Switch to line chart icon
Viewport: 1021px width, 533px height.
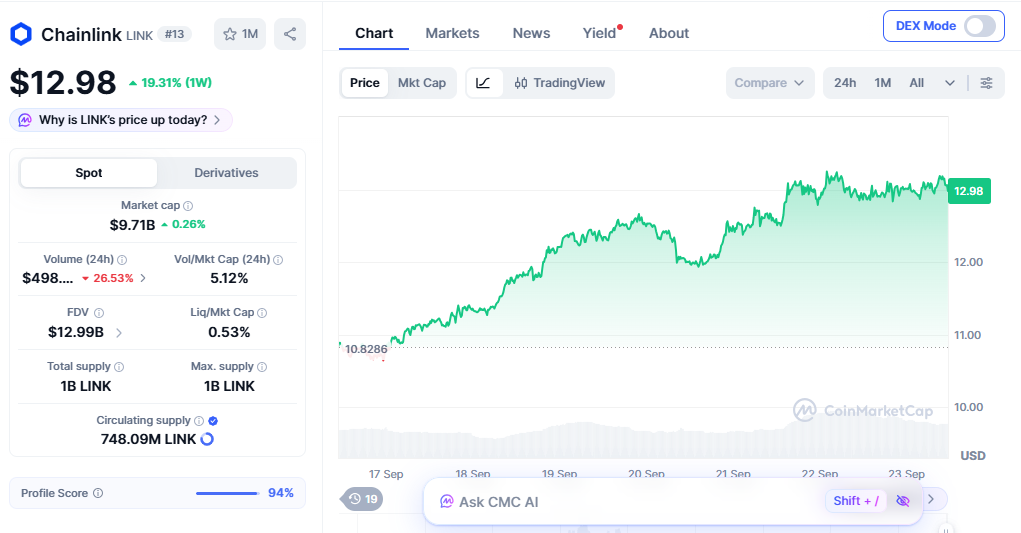(484, 83)
